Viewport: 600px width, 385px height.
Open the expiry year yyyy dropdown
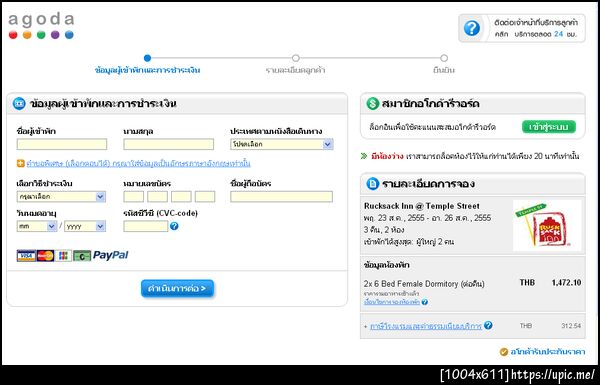tap(85, 226)
